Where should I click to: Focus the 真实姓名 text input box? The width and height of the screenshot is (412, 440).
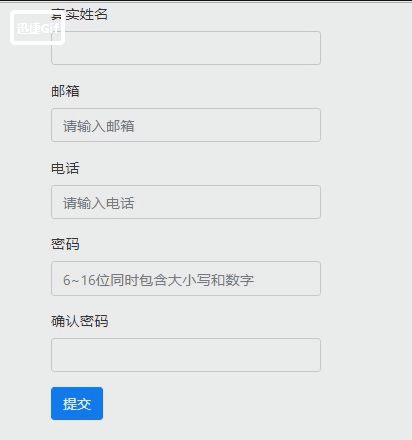pos(186,48)
